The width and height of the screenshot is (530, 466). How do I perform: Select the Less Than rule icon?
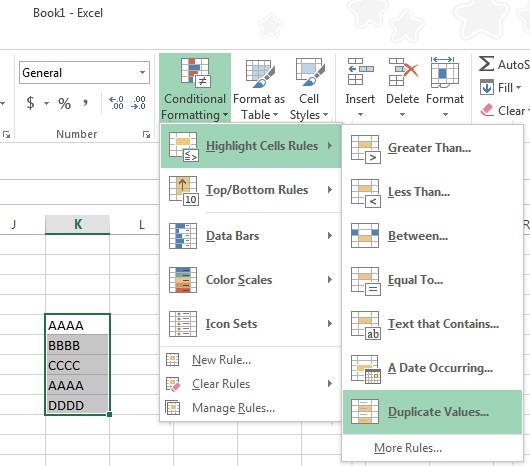coord(365,193)
